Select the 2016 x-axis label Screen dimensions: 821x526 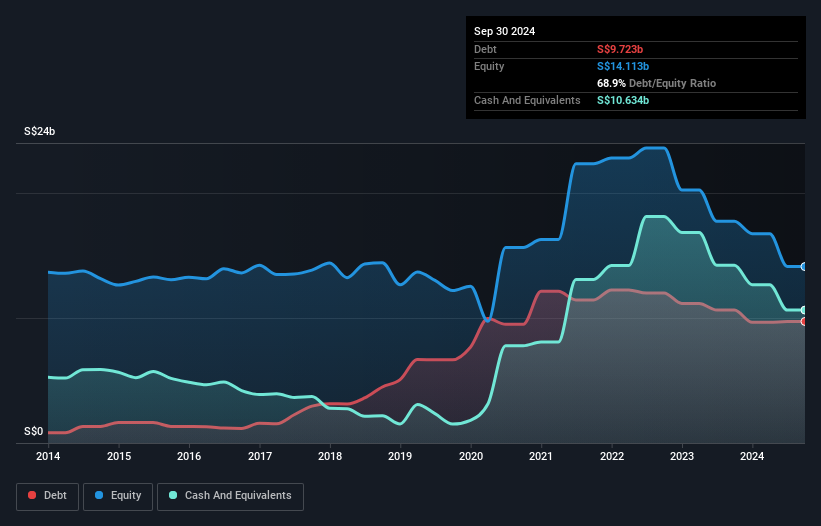click(x=189, y=456)
